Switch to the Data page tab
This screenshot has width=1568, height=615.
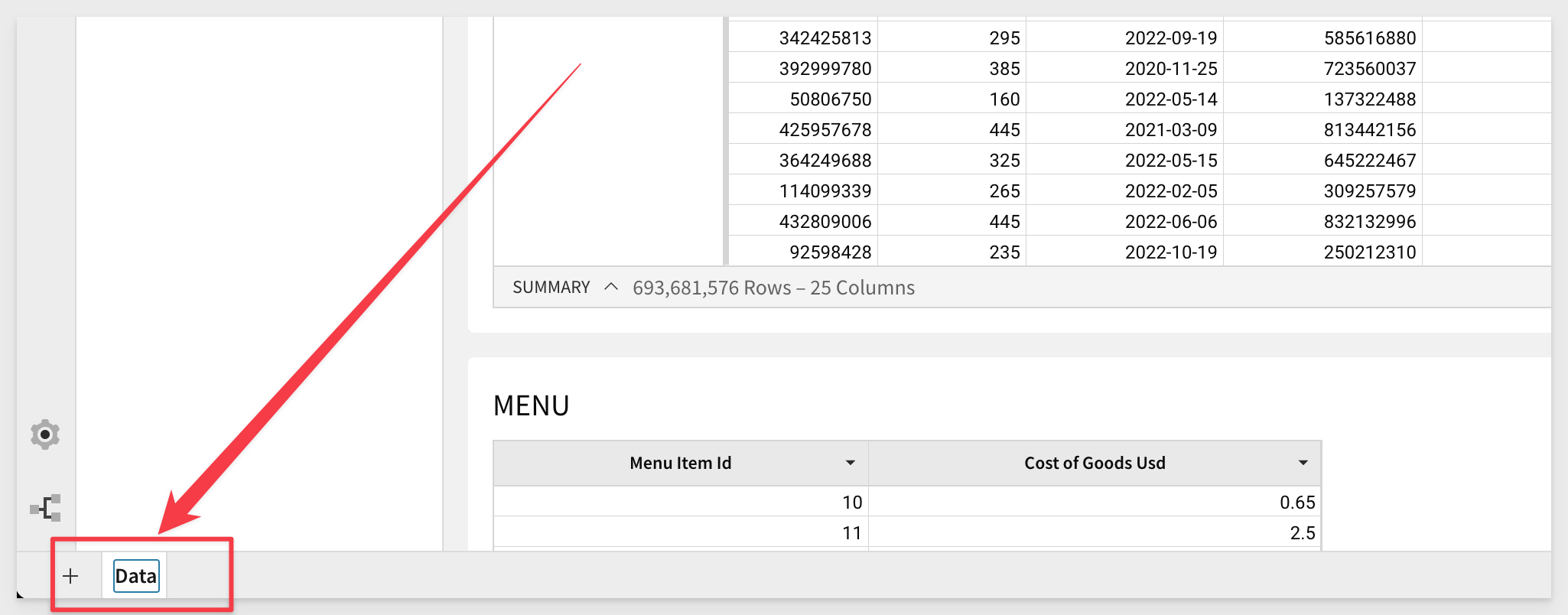pyautogui.click(x=136, y=576)
